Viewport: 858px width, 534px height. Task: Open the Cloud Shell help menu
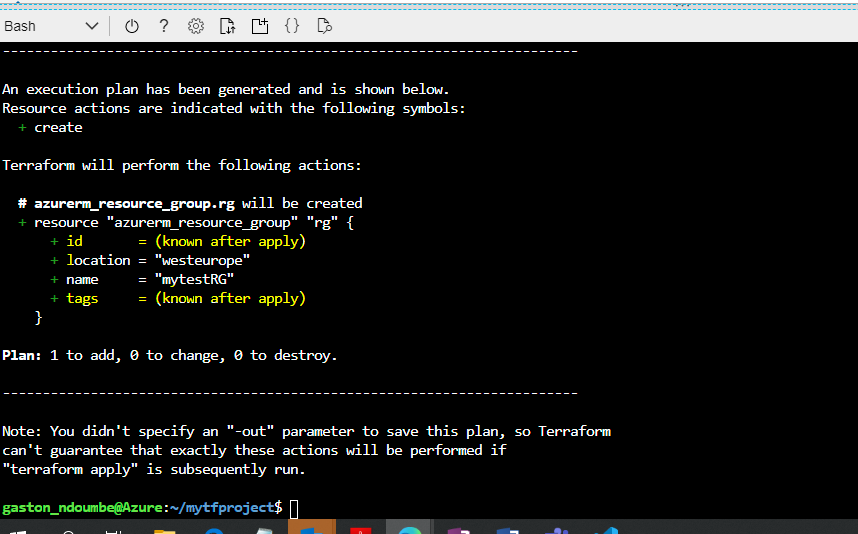click(164, 26)
